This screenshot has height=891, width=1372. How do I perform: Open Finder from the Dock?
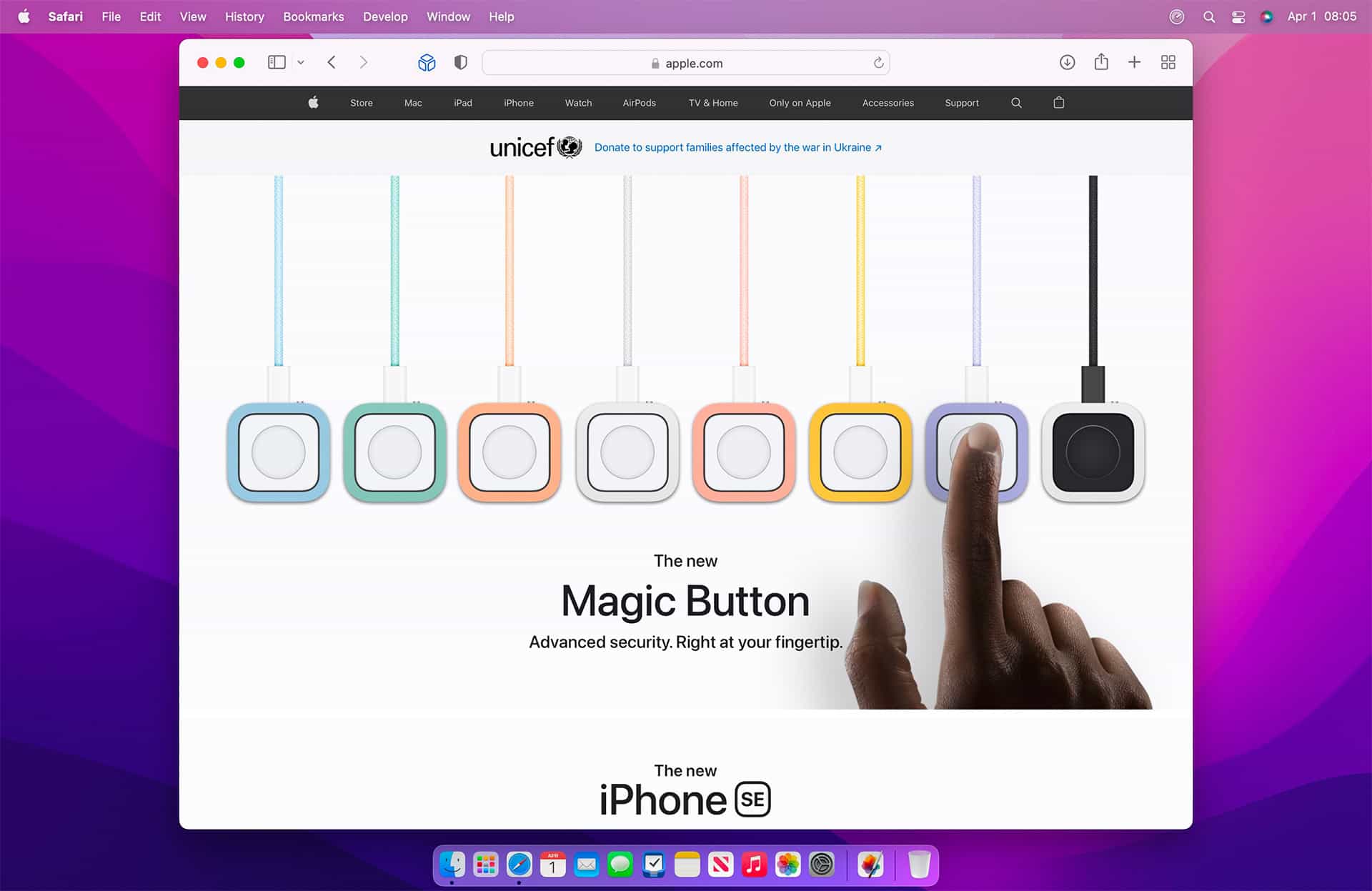coord(452,865)
